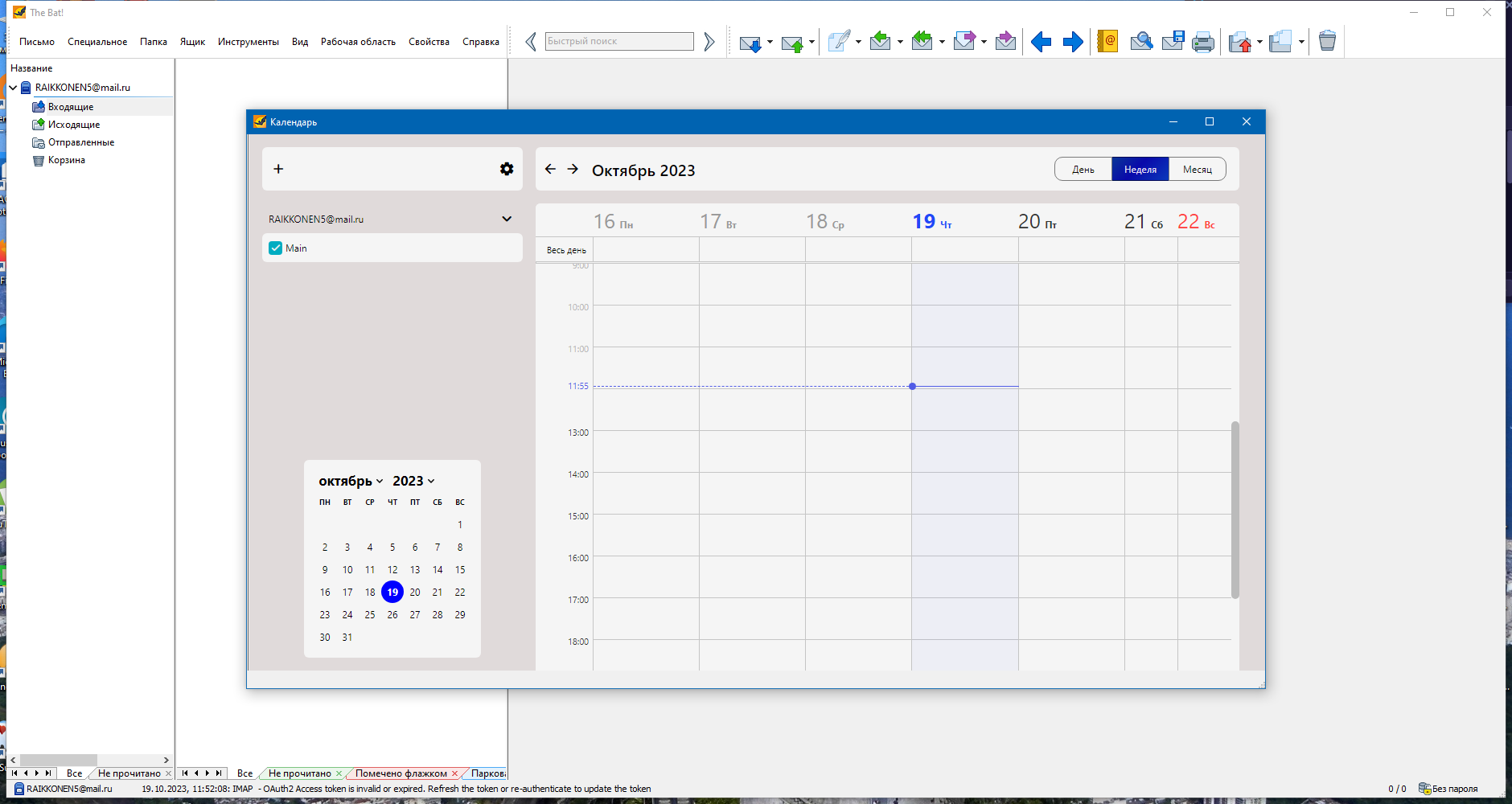Click the delete message trash icon
The width and height of the screenshot is (1512, 804).
point(1327,40)
